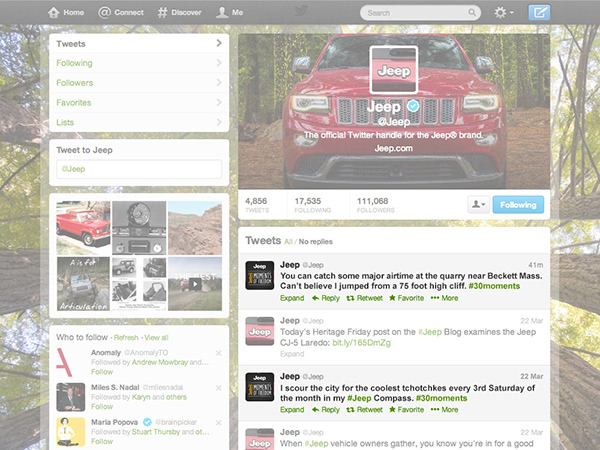600x450 pixels.
Task: Open the #30moments hashtag in quarry tweet
Action: click(x=494, y=286)
